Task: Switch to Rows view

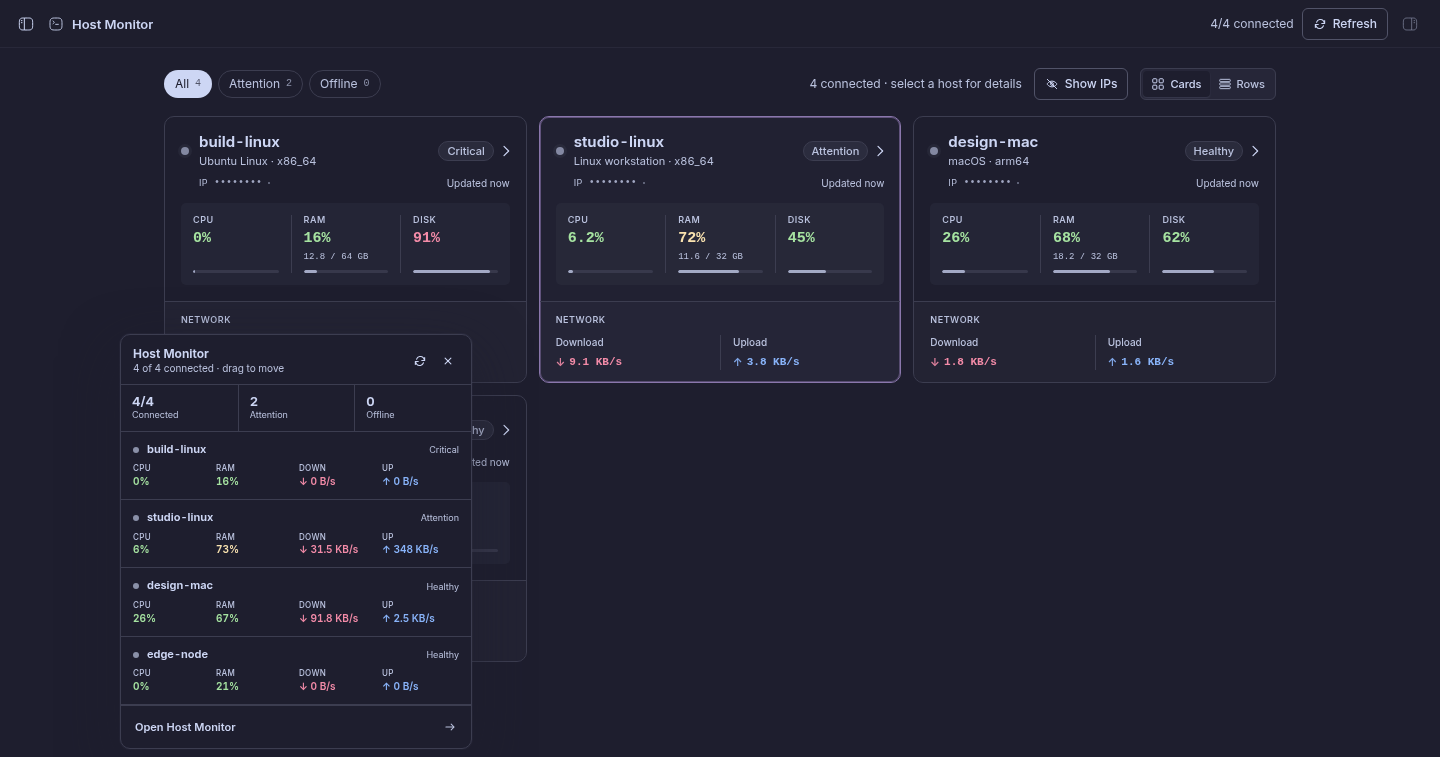Action: point(1241,84)
